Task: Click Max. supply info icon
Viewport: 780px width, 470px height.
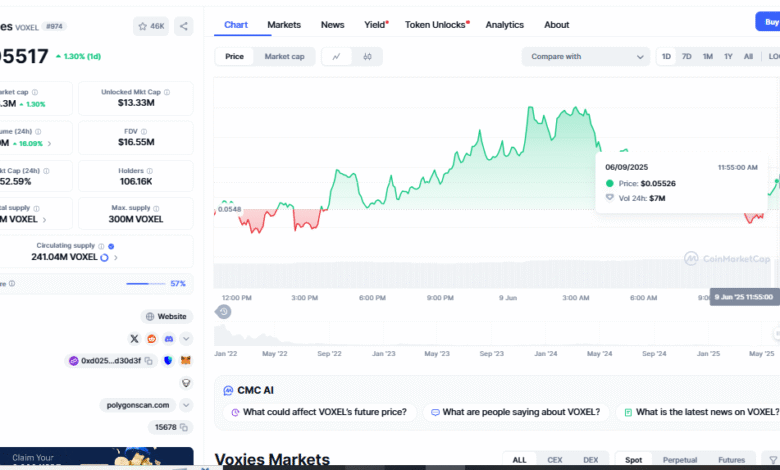Action: pyautogui.click(x=156, y=208)
